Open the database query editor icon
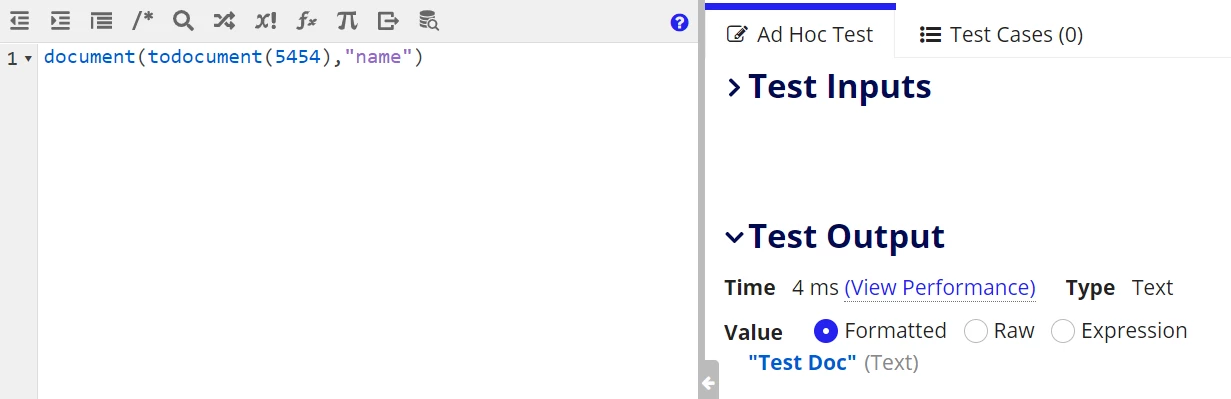 [x=428, y=20]
